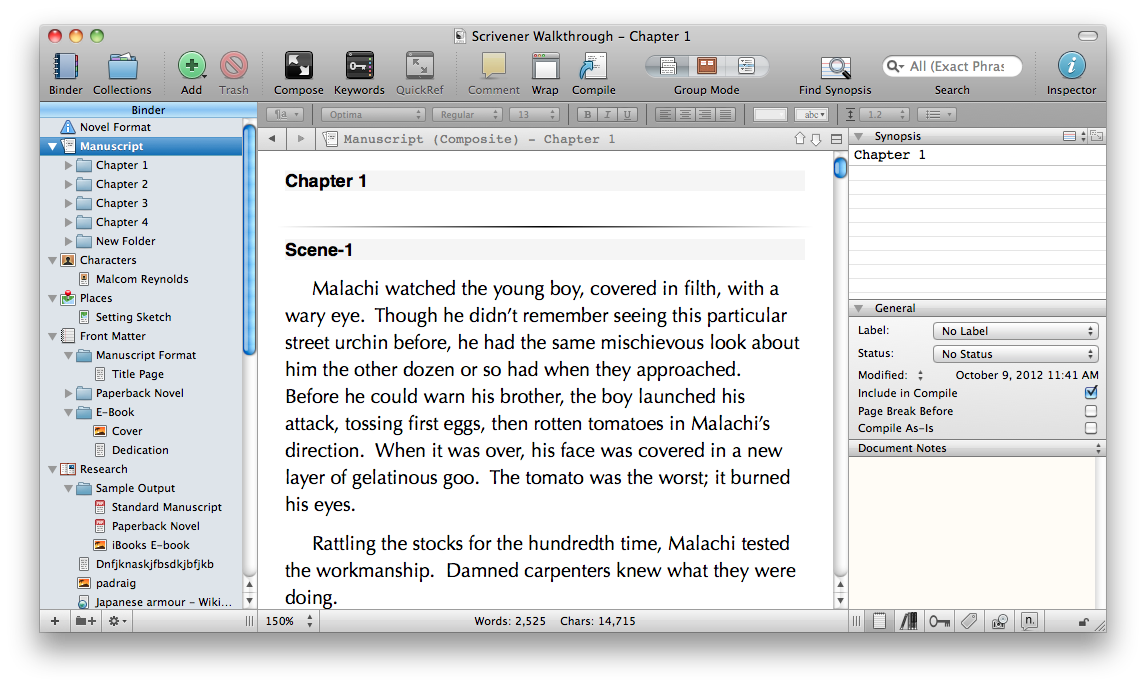Center align the text
This screenshot has width=1146, height=687.
[685, 114]
